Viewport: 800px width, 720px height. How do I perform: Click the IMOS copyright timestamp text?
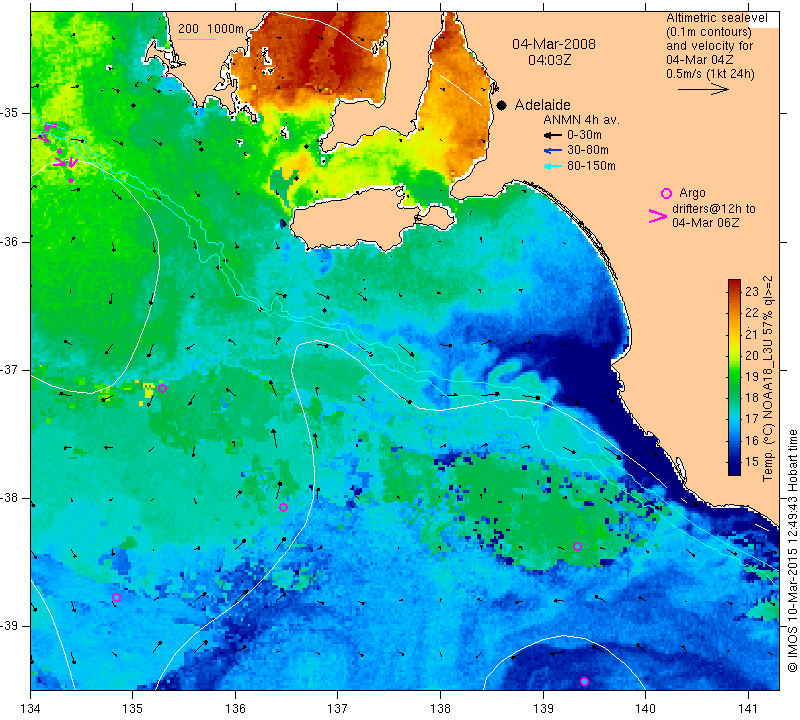(x=792, y=551)
